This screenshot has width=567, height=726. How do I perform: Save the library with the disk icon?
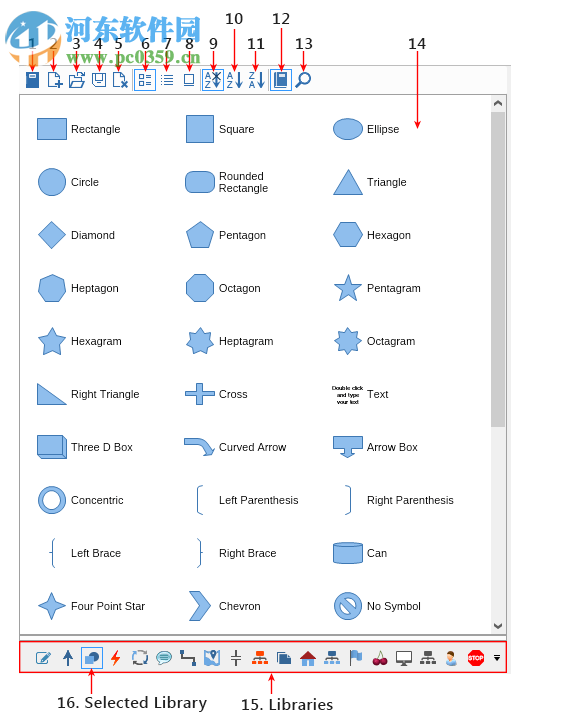[x=99, y=80]
